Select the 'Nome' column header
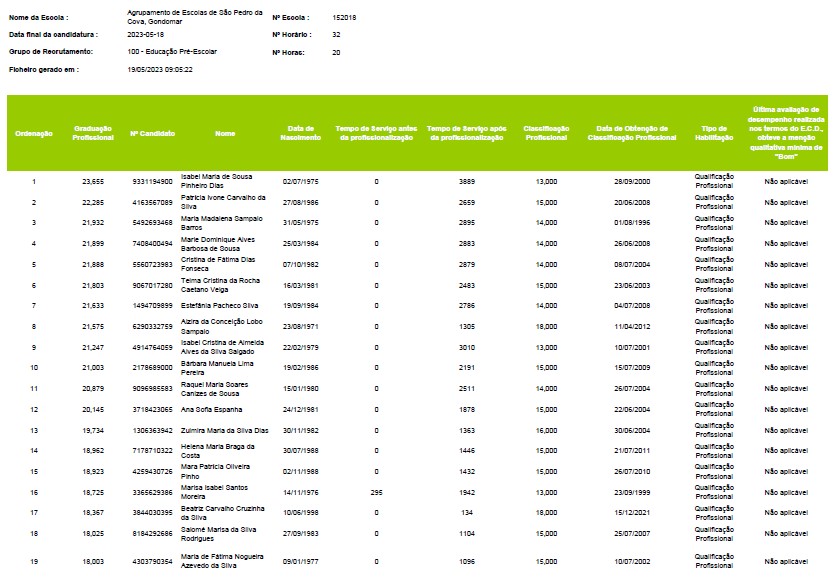This screenshot has height=579, width=837. tap(225, 133)
